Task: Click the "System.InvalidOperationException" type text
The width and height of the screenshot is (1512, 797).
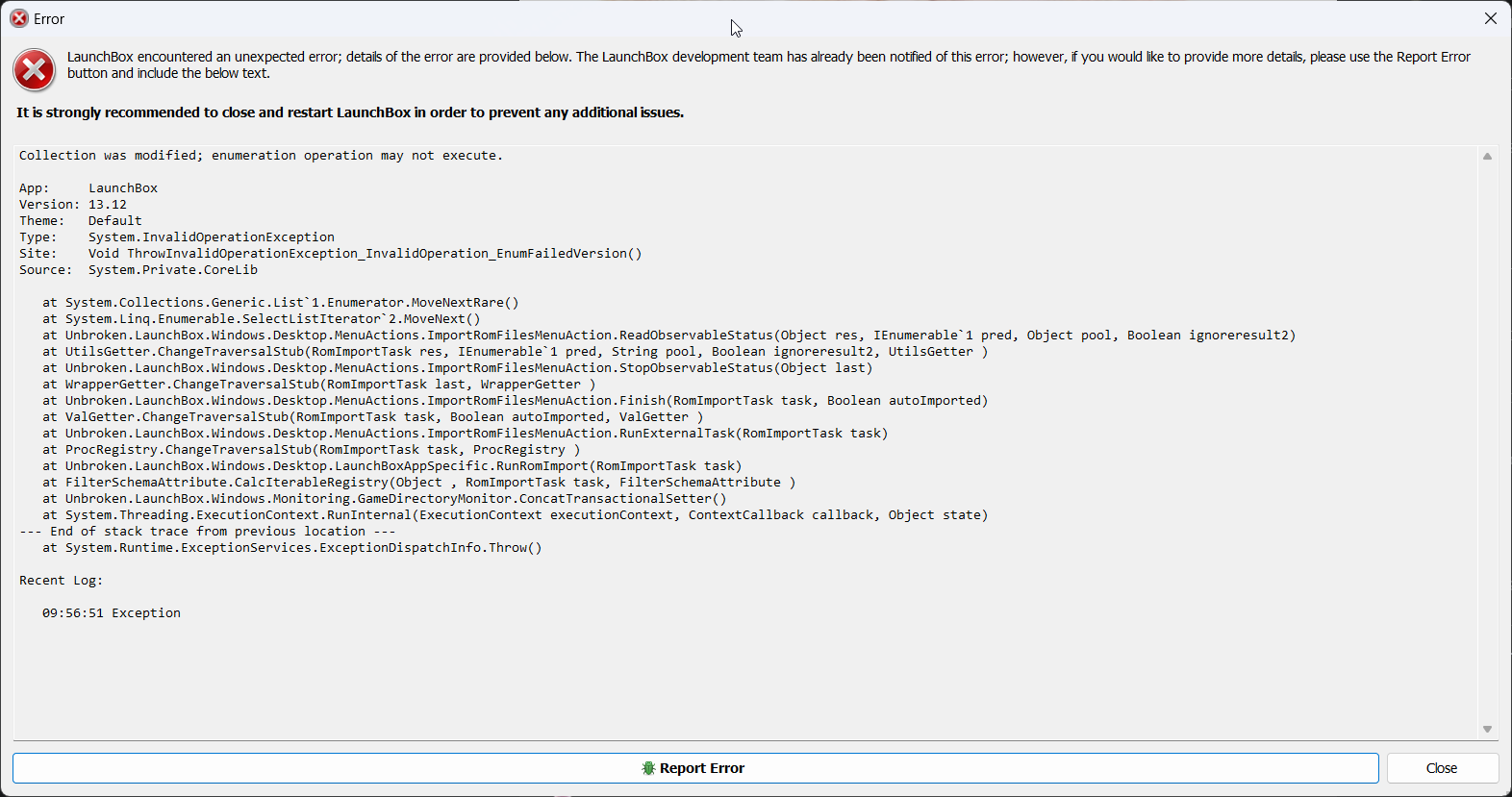Action: 212,237
